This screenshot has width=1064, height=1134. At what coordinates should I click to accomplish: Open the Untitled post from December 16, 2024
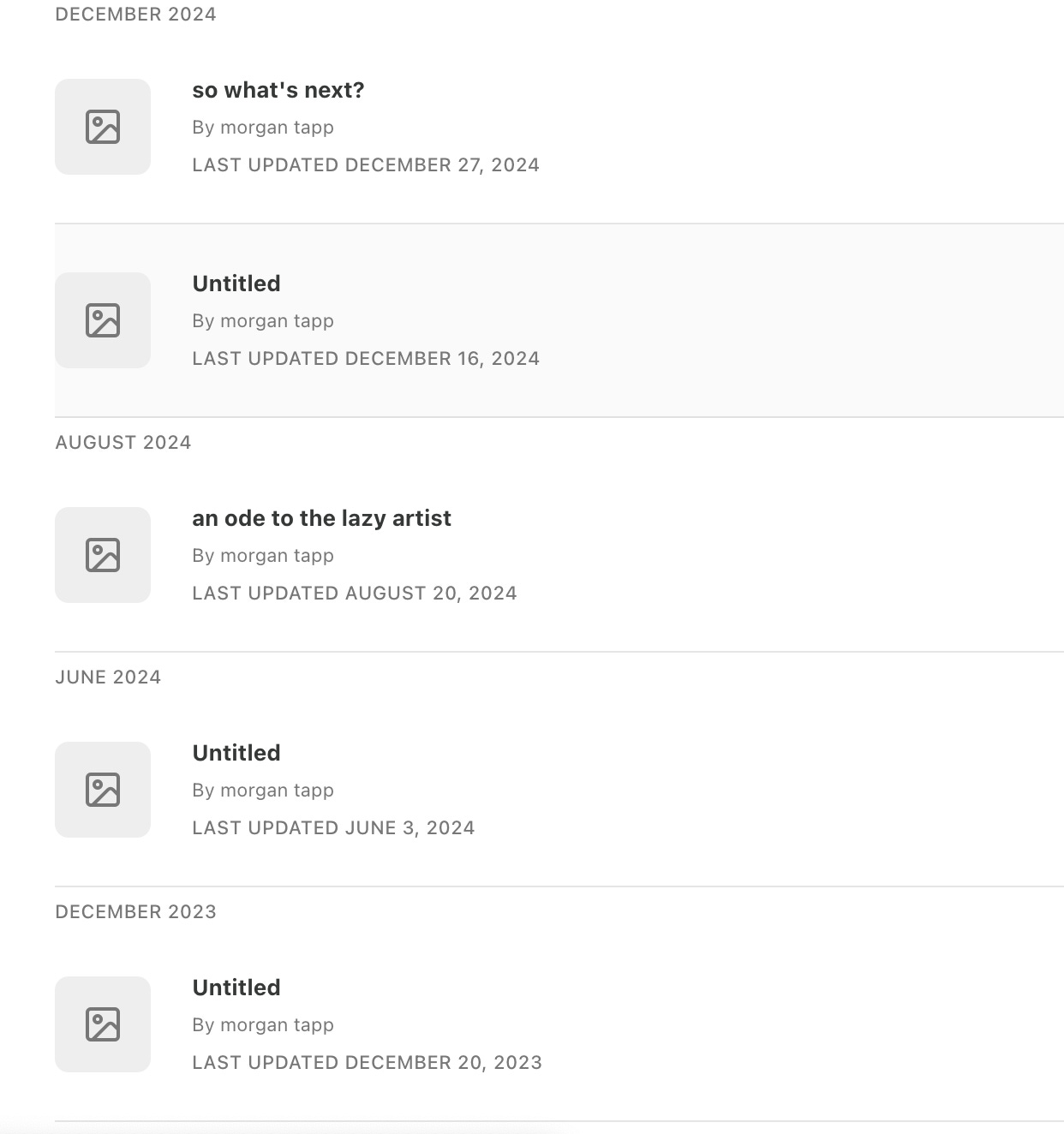click(x=236, y=283)
